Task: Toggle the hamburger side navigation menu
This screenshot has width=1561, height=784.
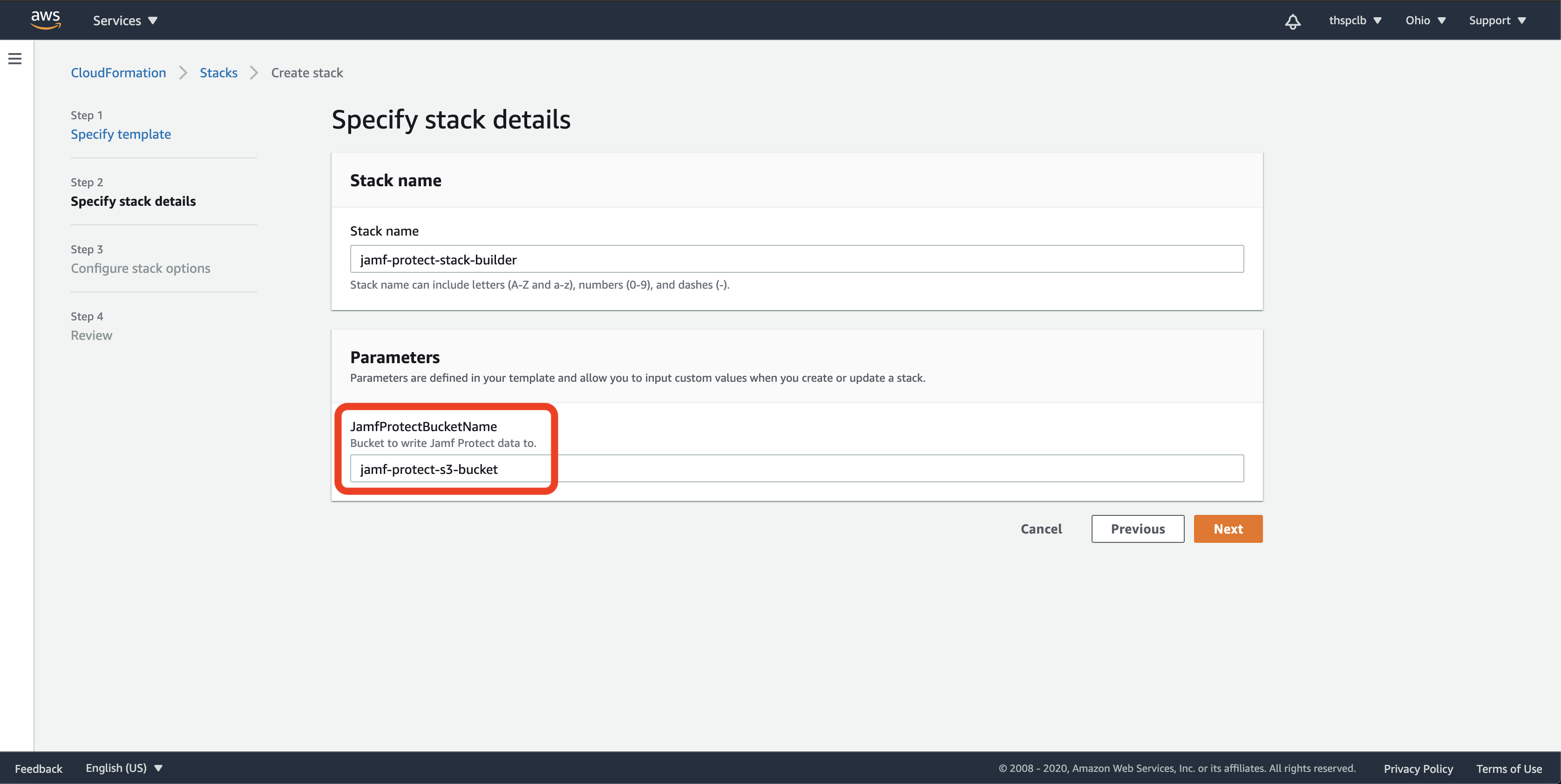Action: click(15, 59)
